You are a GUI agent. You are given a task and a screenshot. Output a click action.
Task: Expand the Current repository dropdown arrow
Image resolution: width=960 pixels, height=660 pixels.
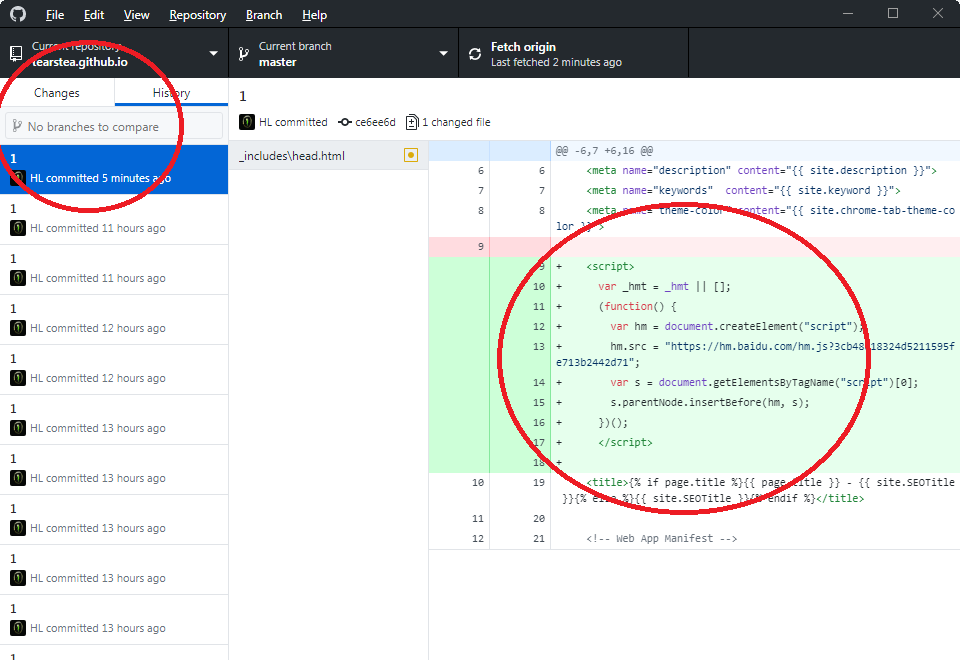[x=213, y=54]
